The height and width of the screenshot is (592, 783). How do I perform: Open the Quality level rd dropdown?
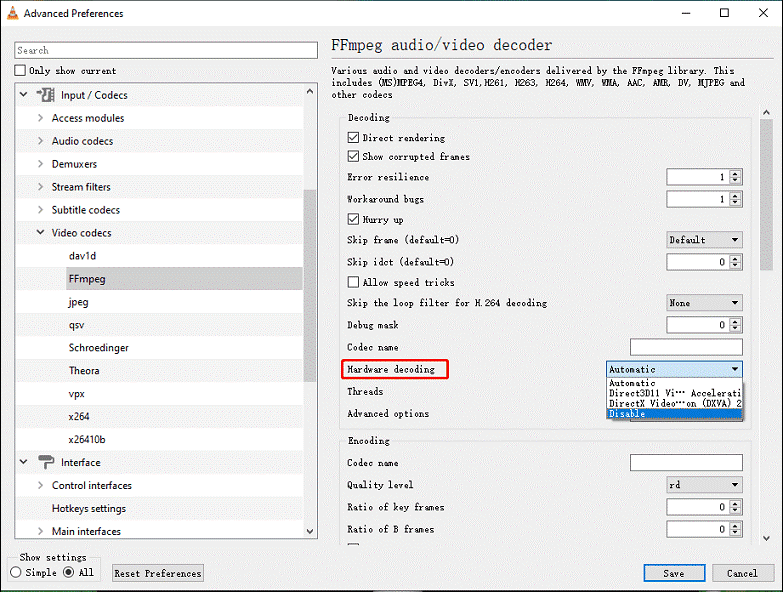coord(704,485)
